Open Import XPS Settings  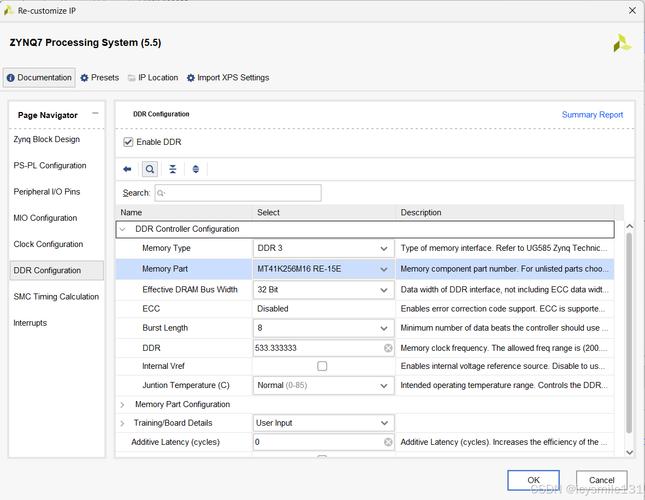coord(228,78)
